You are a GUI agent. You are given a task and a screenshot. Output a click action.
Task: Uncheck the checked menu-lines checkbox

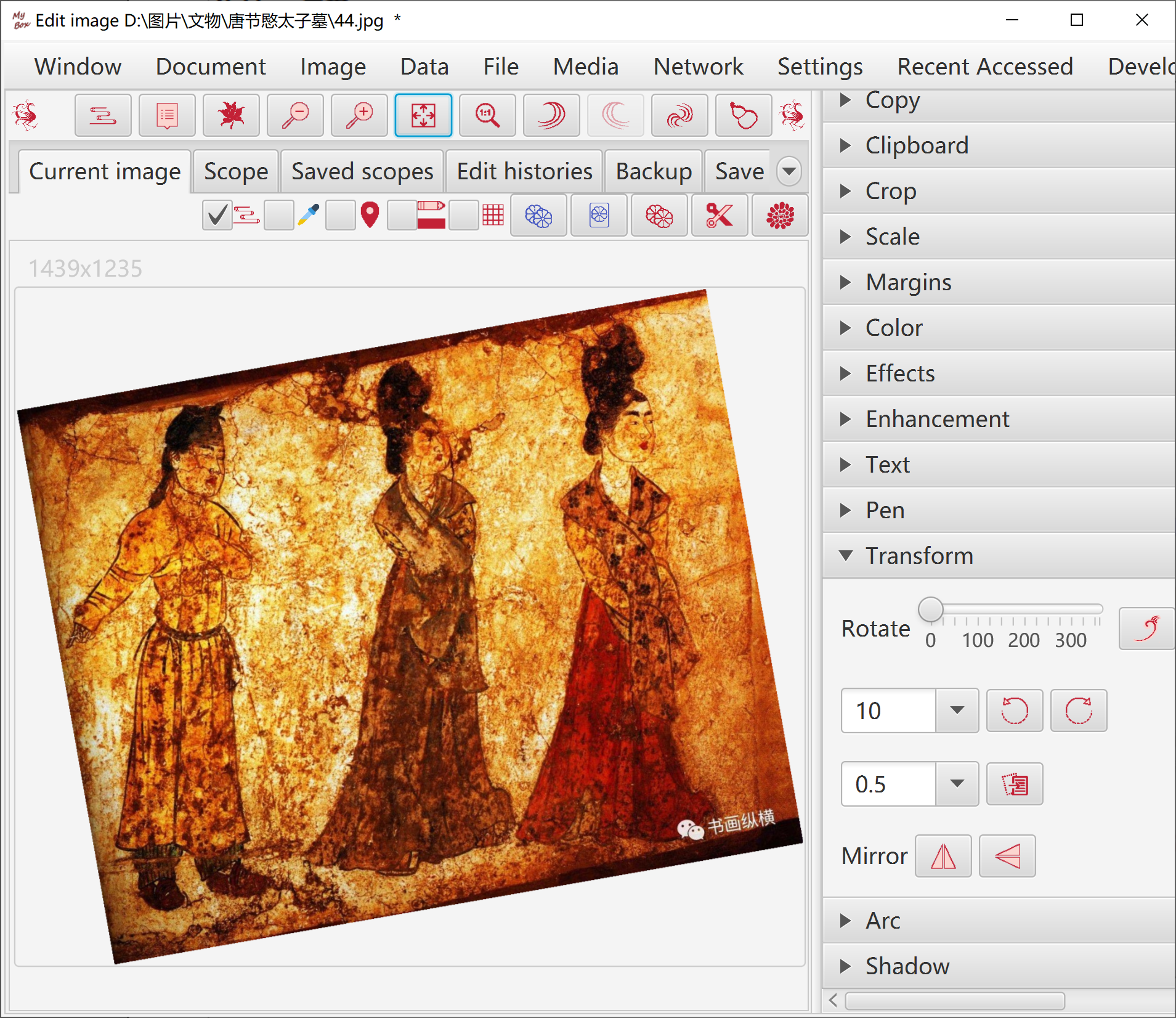tap(217, 216)
